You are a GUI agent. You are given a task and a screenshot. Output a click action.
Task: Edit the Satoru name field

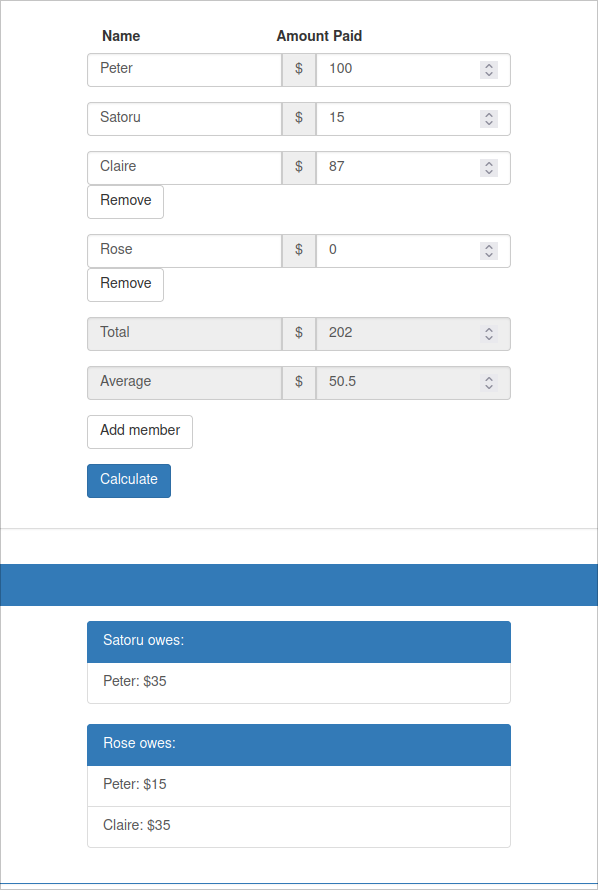(184, 119)
